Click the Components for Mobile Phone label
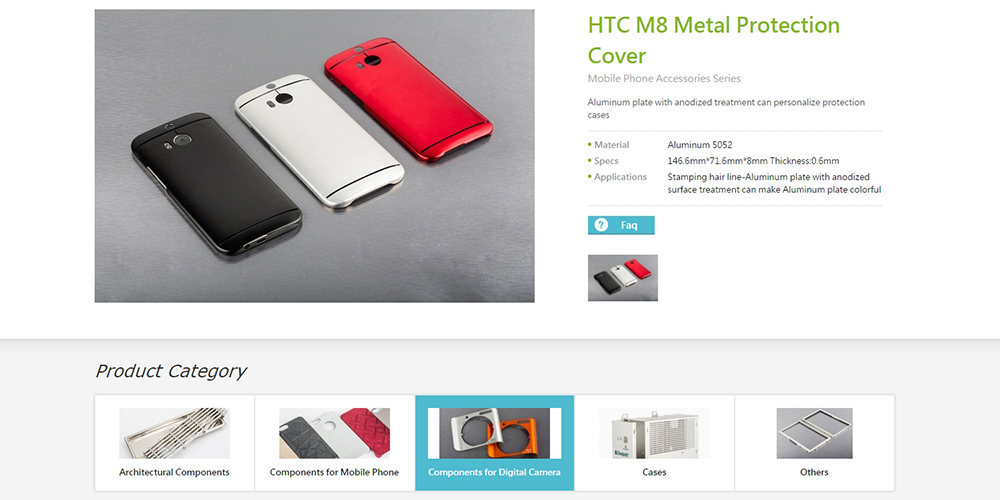1000x500 pixels. click(x=334, y=473)
